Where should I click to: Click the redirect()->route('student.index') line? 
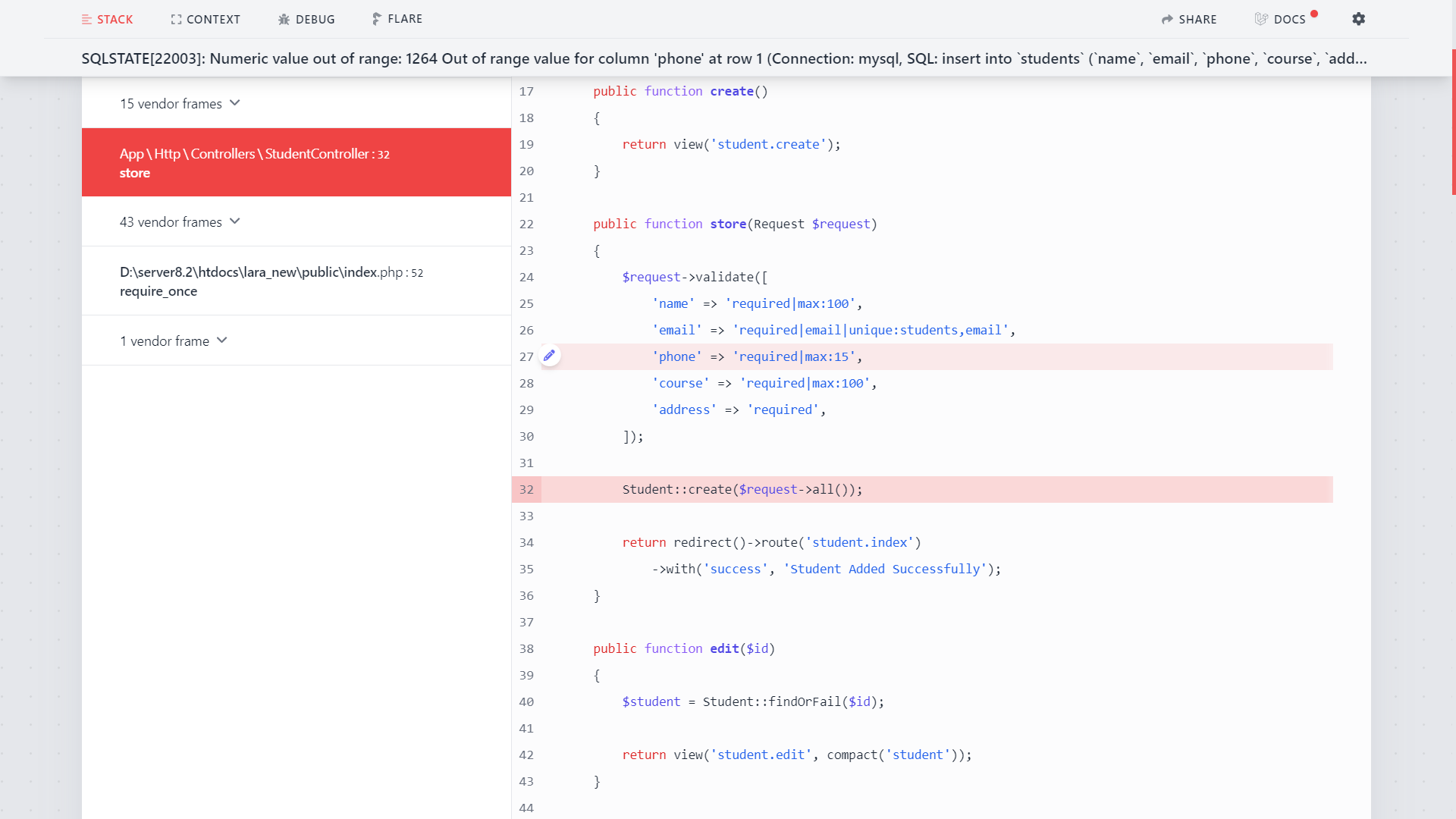tap(771, 542)
